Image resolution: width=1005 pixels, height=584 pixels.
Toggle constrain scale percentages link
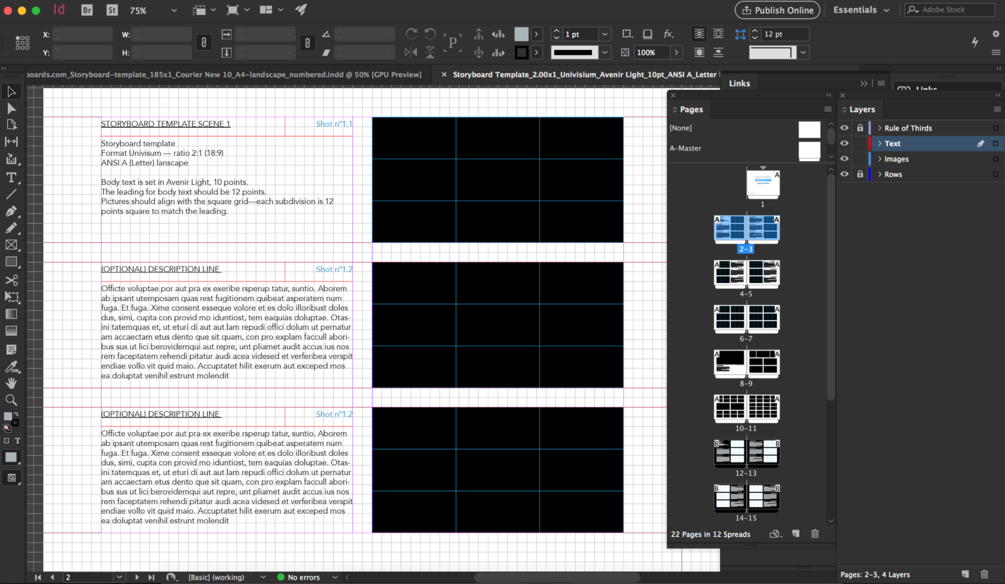[x=307, y=43]
